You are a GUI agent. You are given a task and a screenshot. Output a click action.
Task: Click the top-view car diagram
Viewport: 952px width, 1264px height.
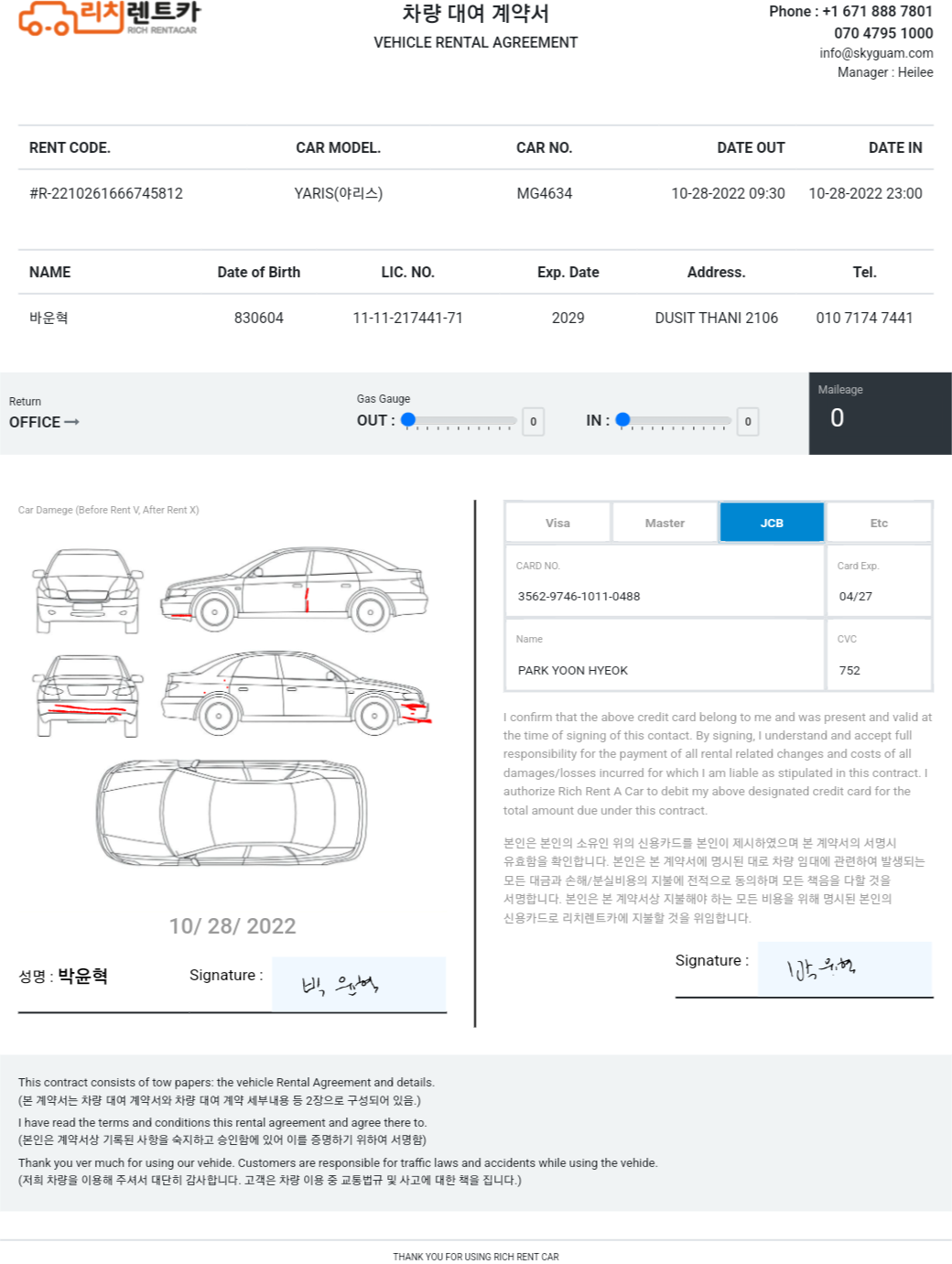pyautogui.click(x=232, y=811)
